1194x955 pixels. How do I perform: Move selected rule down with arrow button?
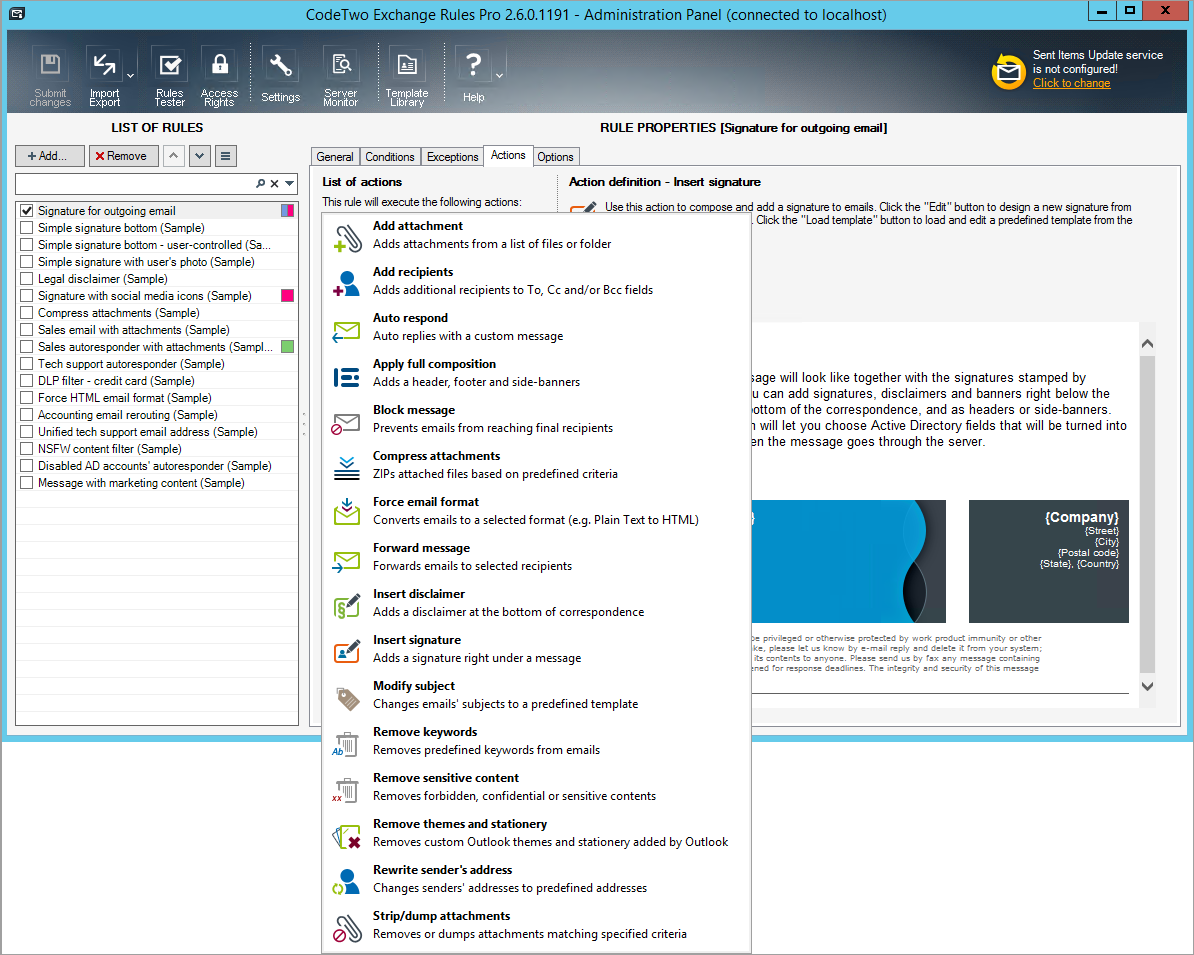click(200, 156)
